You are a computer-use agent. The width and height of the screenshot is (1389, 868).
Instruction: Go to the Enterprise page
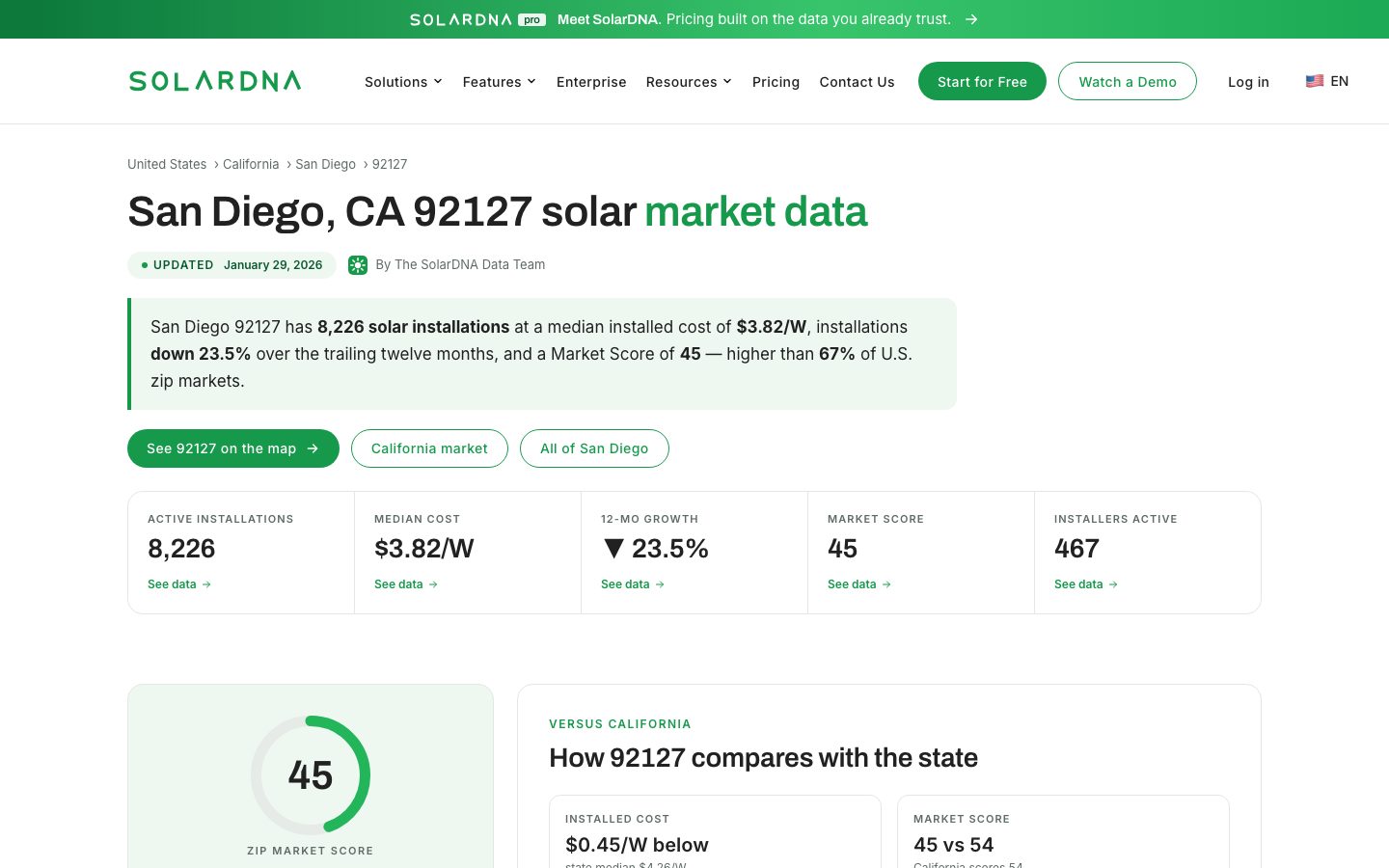[591, 82]
